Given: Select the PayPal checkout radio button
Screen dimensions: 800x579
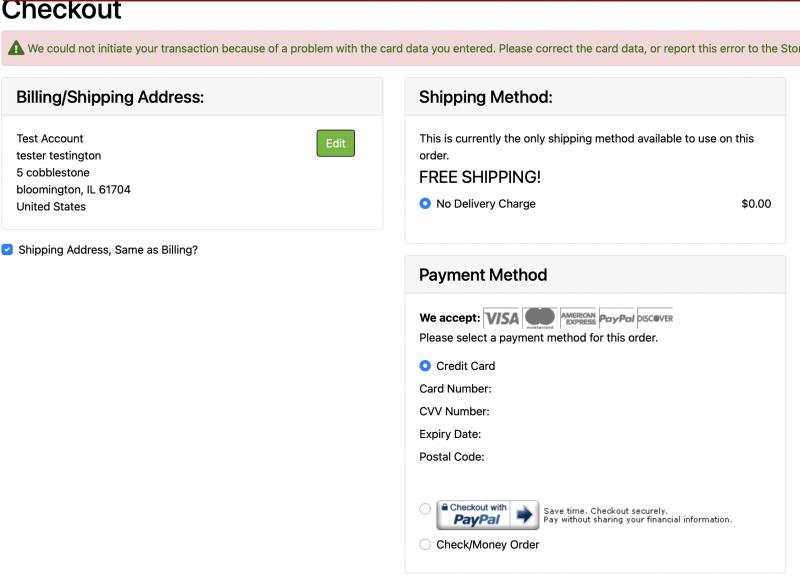Looking at the screenshot, I should click(425, 509).
